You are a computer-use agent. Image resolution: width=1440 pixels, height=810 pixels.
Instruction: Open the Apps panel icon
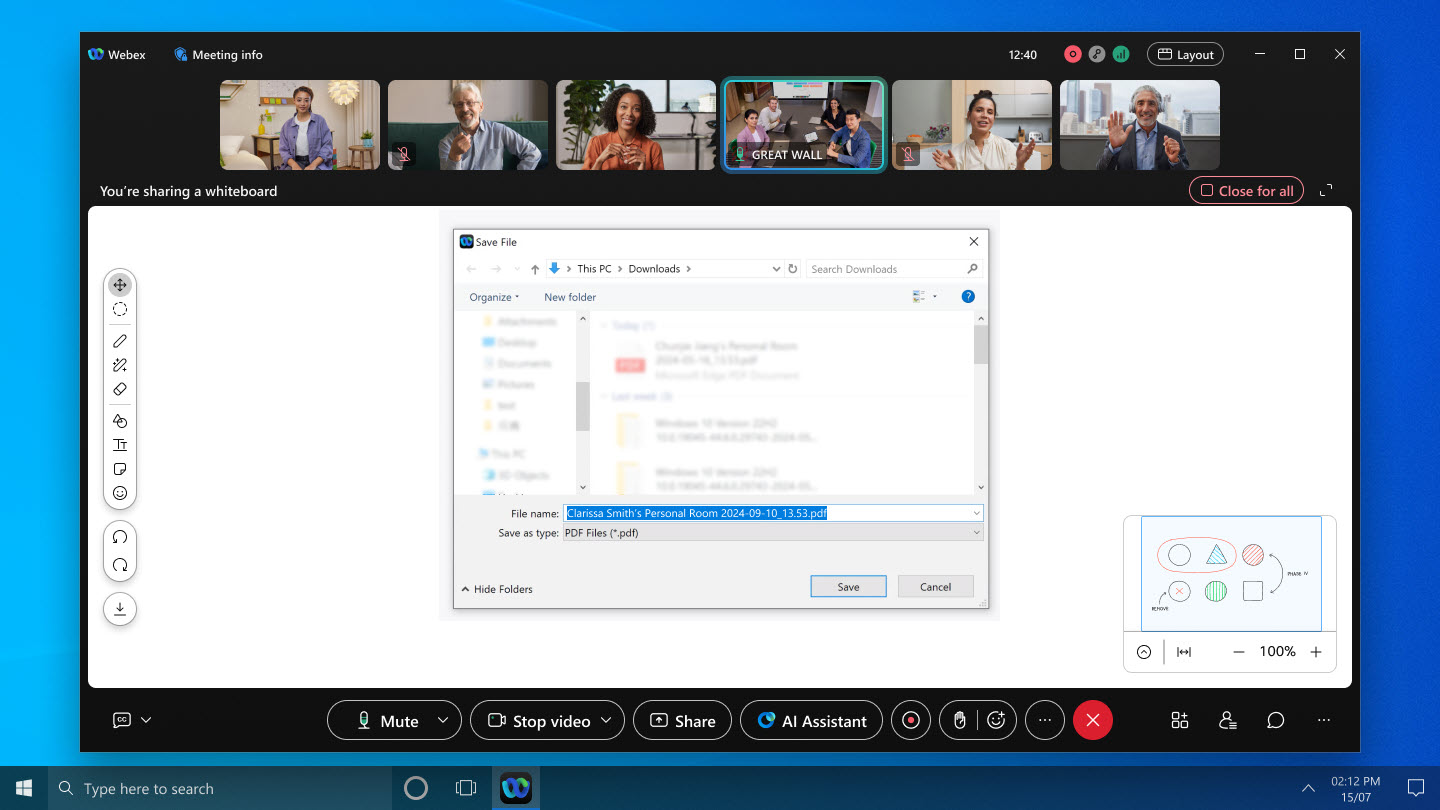click(1180, 720)
